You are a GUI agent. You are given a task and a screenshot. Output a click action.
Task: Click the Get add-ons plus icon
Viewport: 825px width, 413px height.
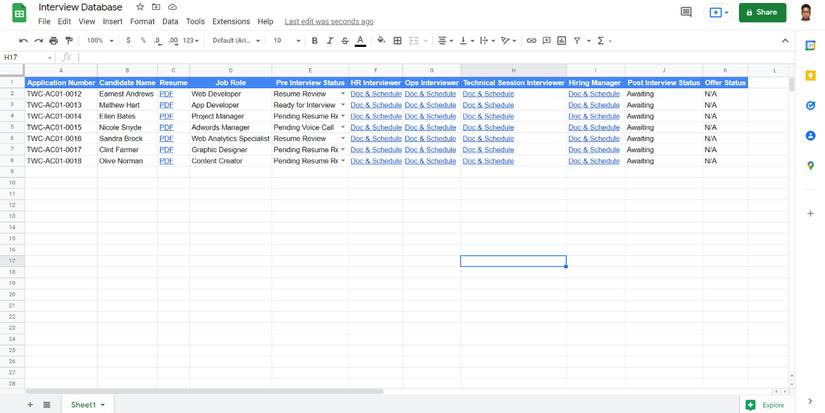tap(810, 214)
